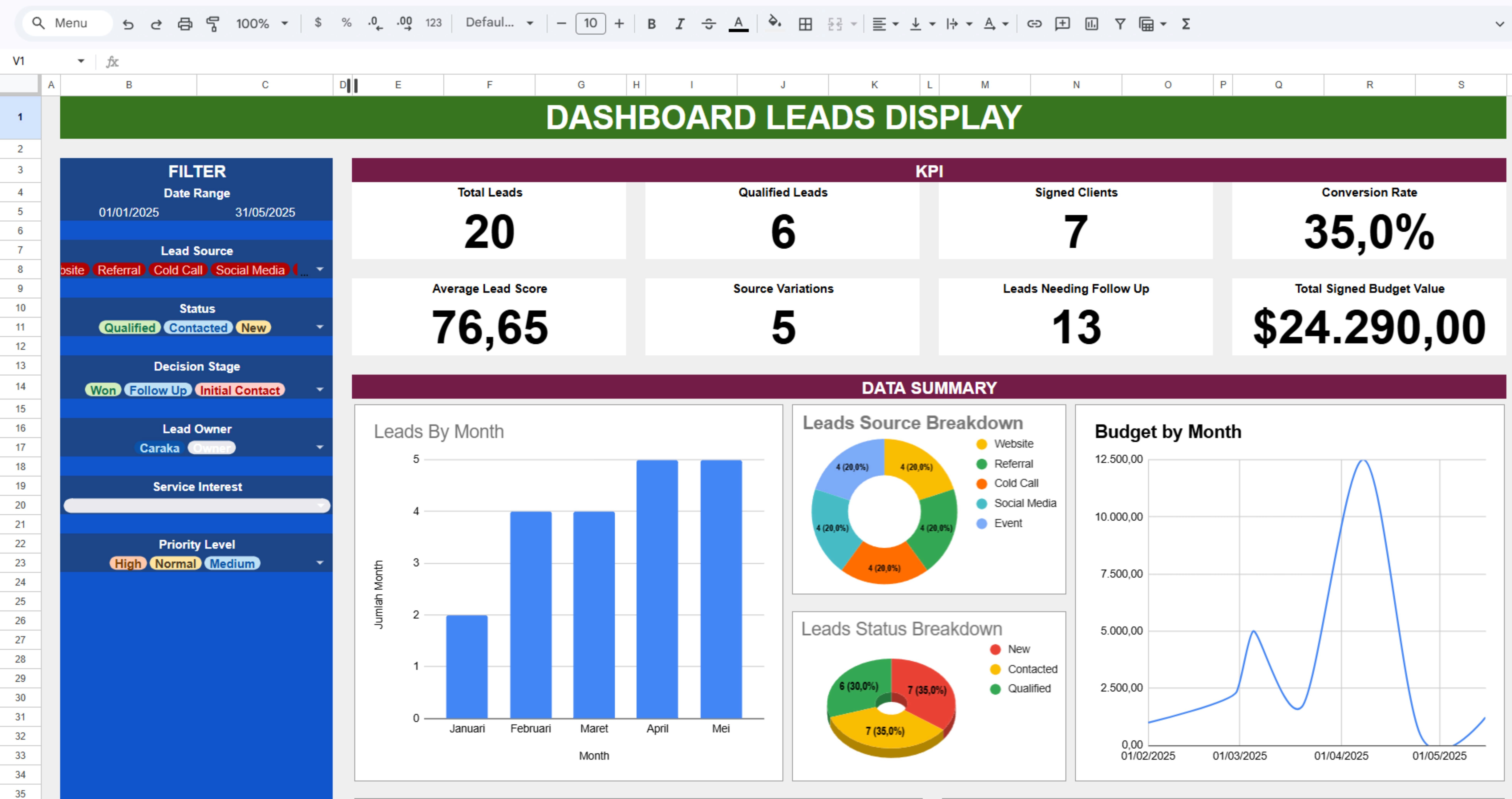1512x799 pixels.
Task: Select the start date 01/01/2025 cell
Action: click(129, 212)
